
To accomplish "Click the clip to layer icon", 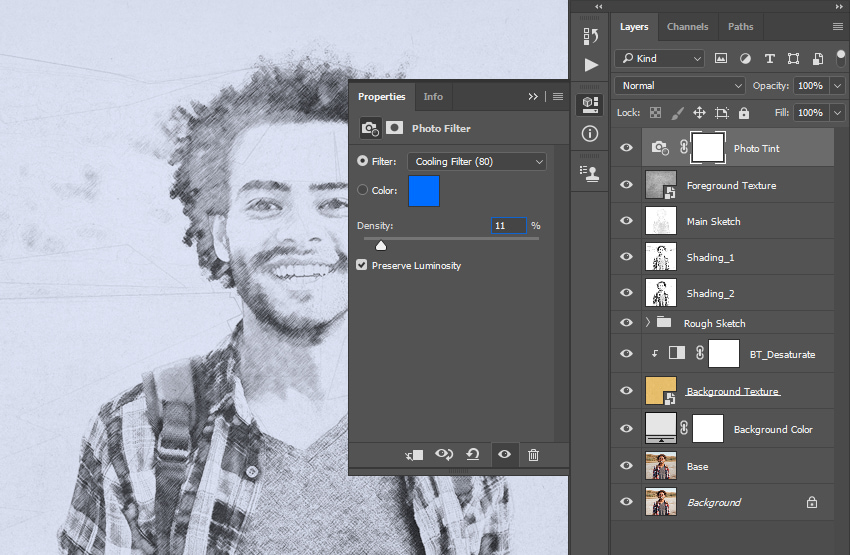I will [x=414, y=455].
